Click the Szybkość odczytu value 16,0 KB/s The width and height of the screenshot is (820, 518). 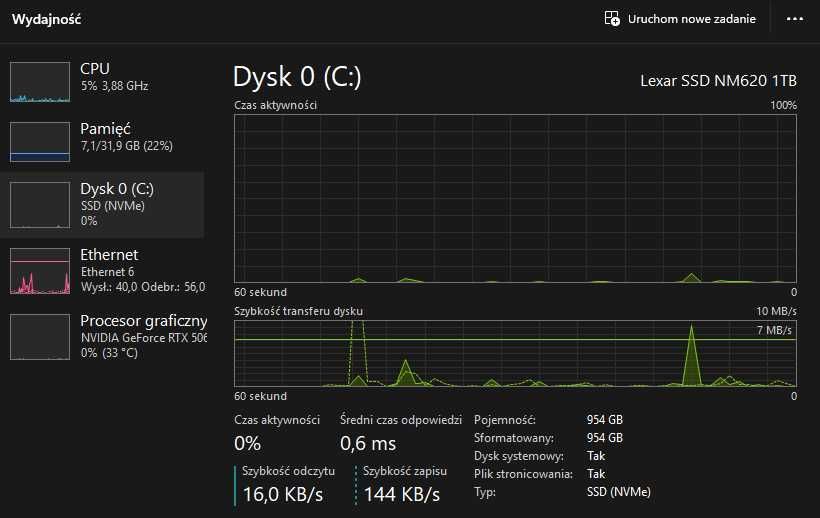click(x=283, y=494)
